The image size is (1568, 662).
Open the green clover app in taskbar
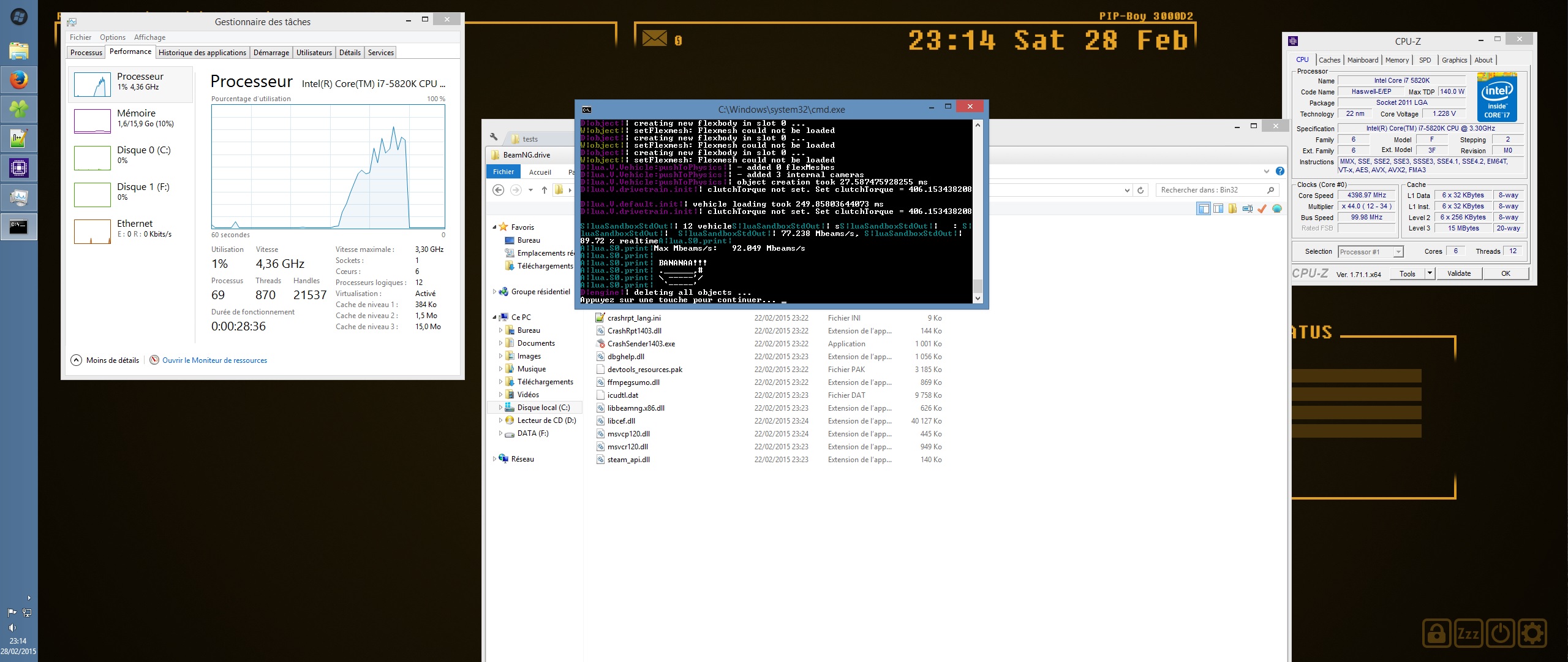[18, 109]
